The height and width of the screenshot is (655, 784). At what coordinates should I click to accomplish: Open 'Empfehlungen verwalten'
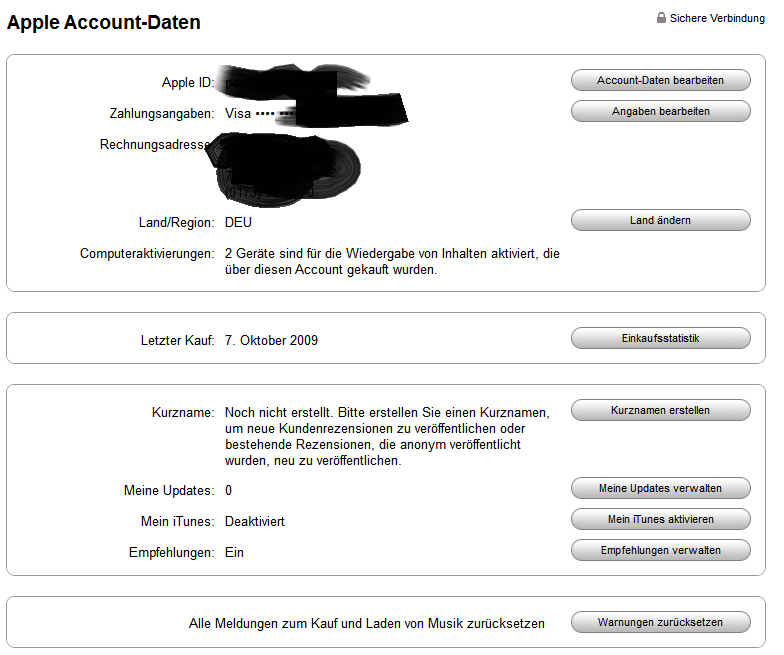click(660, 550)
